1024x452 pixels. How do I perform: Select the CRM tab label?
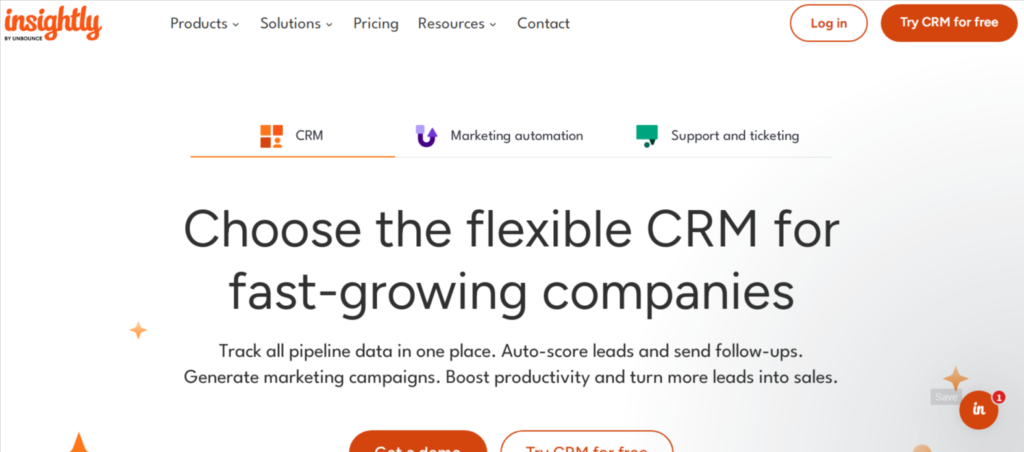click(x=309, y=136)
